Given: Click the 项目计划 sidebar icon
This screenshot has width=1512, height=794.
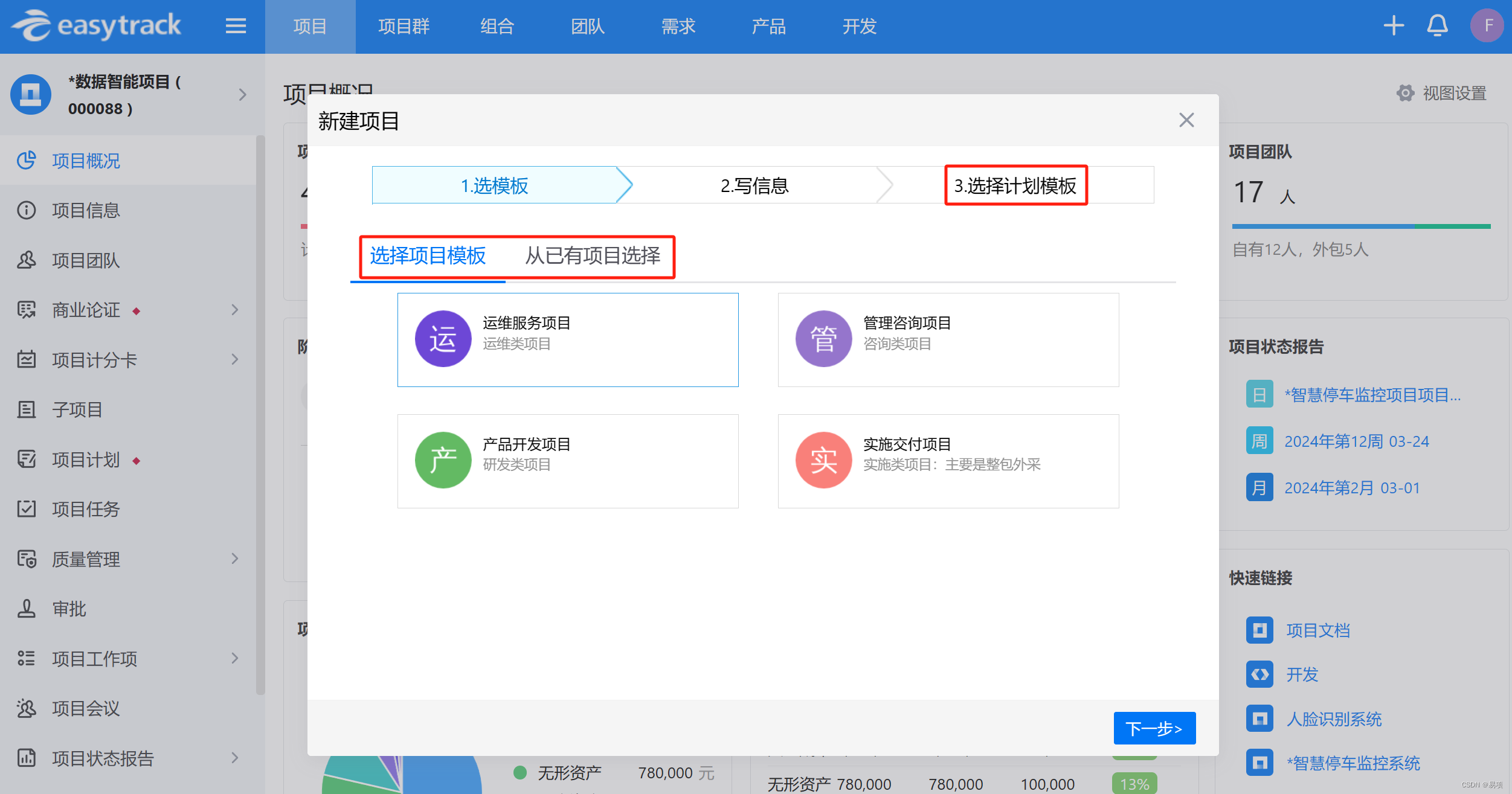Looking at the screenshot, I should (27, 459).
